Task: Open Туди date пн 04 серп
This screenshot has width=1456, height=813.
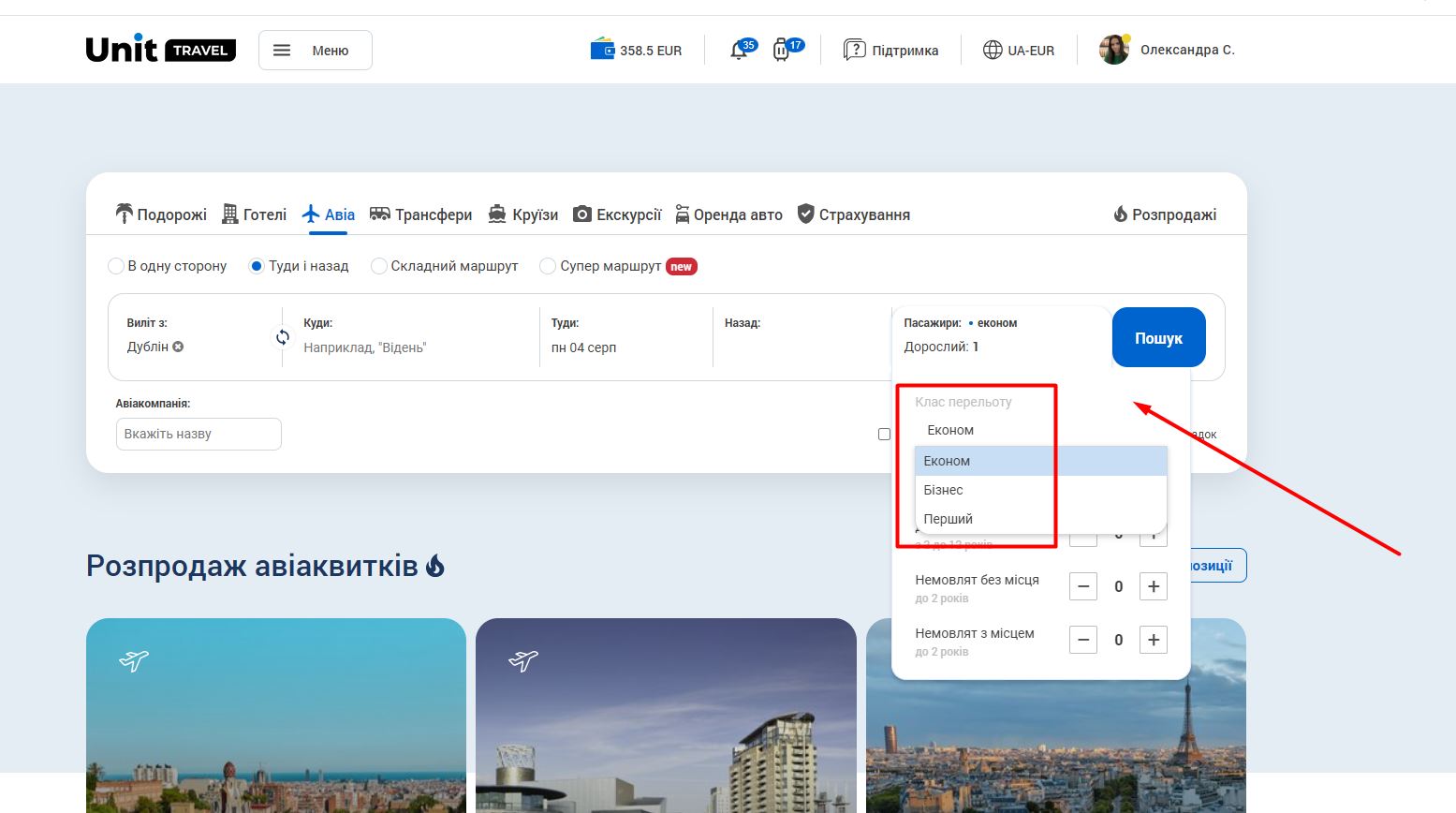Action: (x=625, y=337)
